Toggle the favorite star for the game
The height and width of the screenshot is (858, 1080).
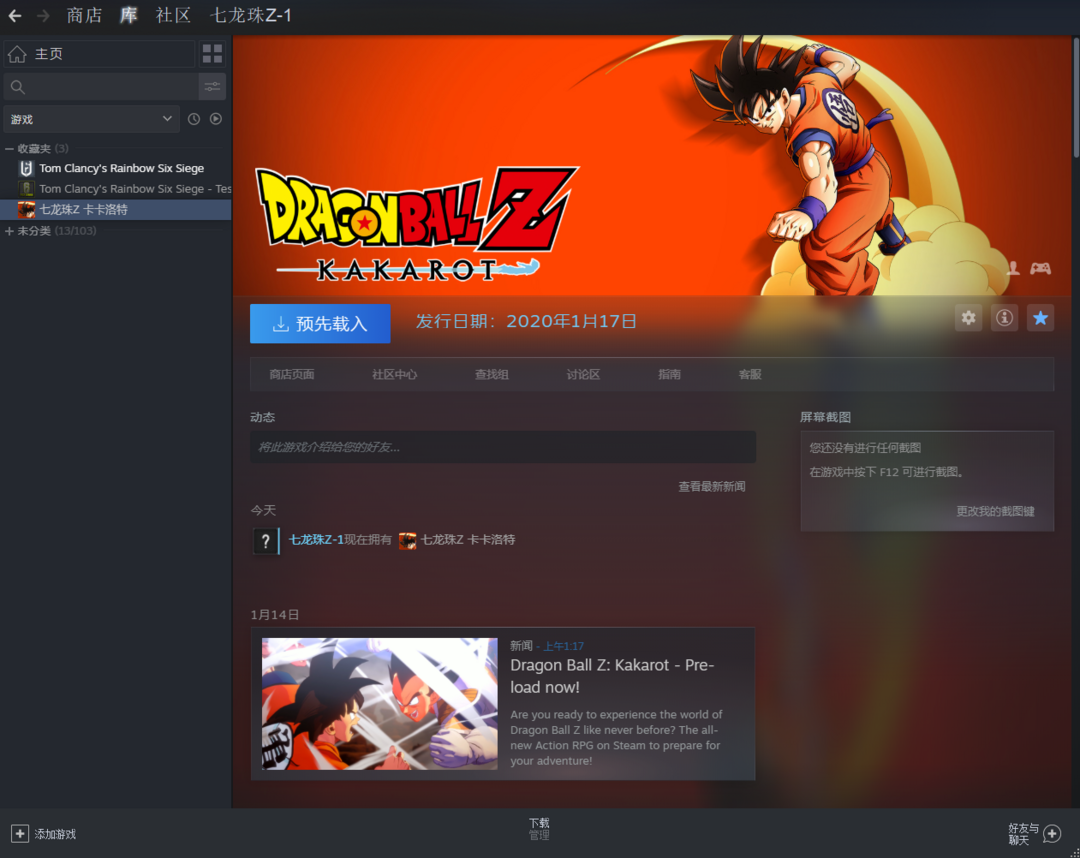pyautogui.click(x=1040, y=318)
